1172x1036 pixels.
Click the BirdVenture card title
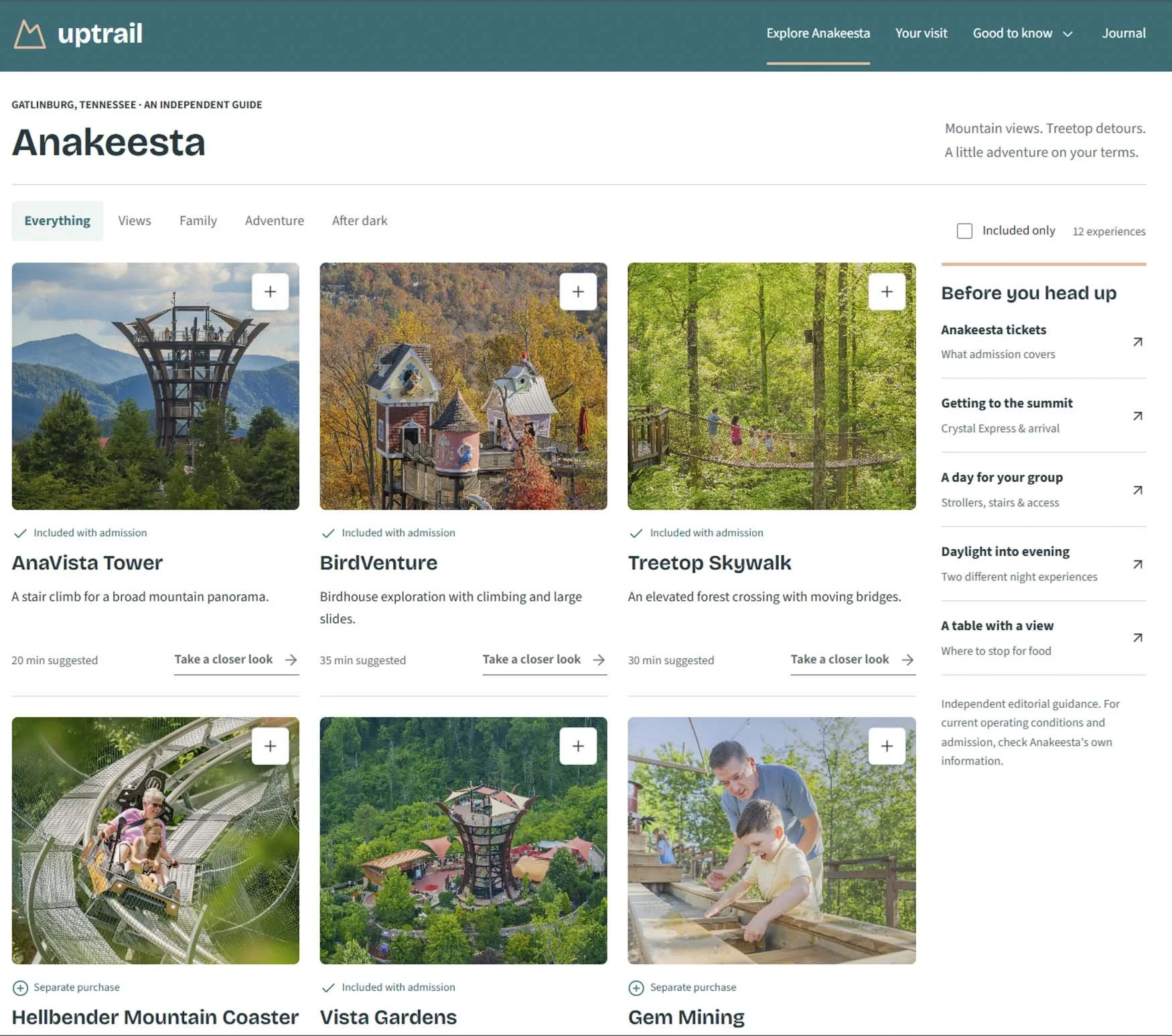378,563
